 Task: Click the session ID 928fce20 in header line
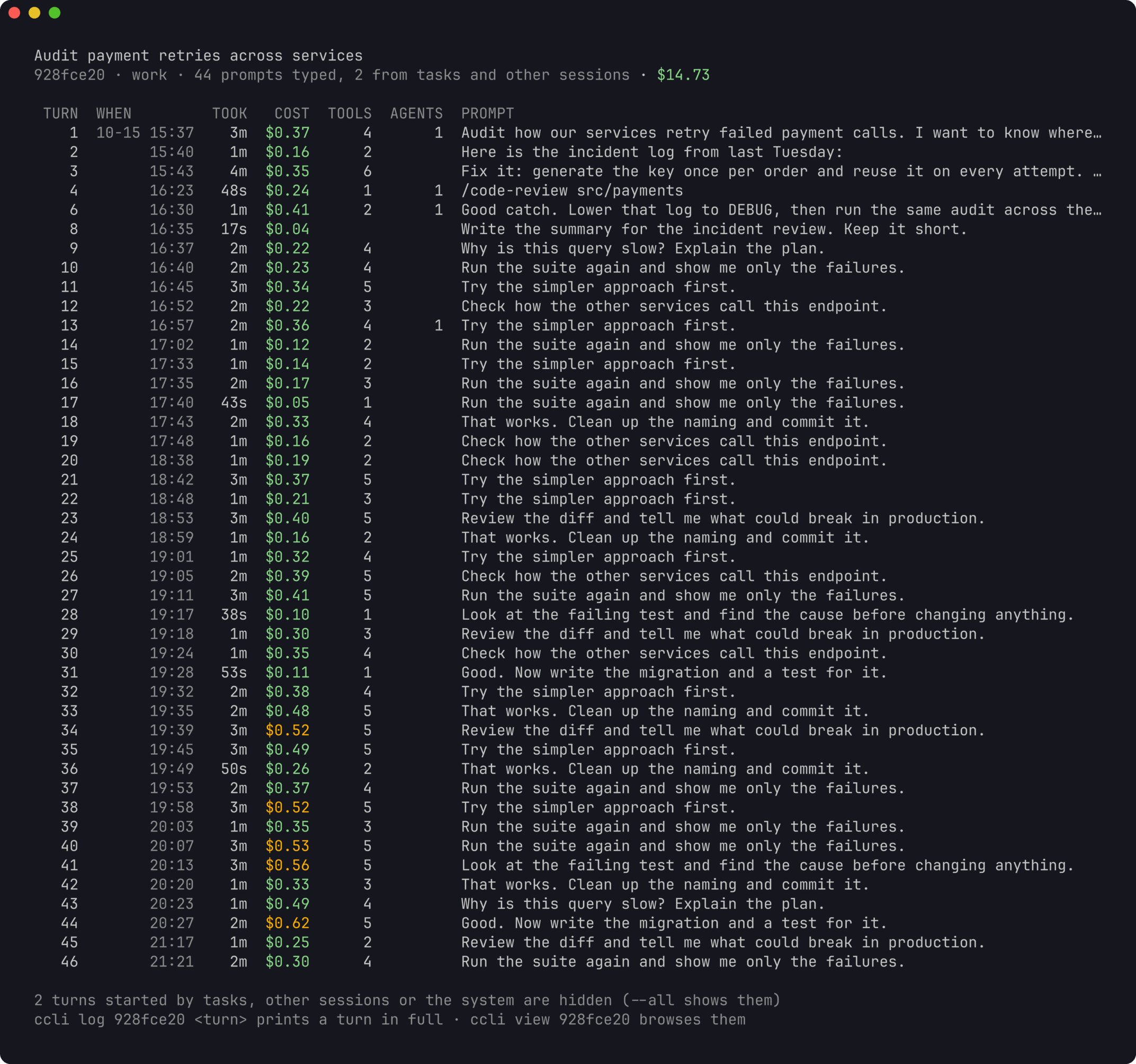point(70,75)
